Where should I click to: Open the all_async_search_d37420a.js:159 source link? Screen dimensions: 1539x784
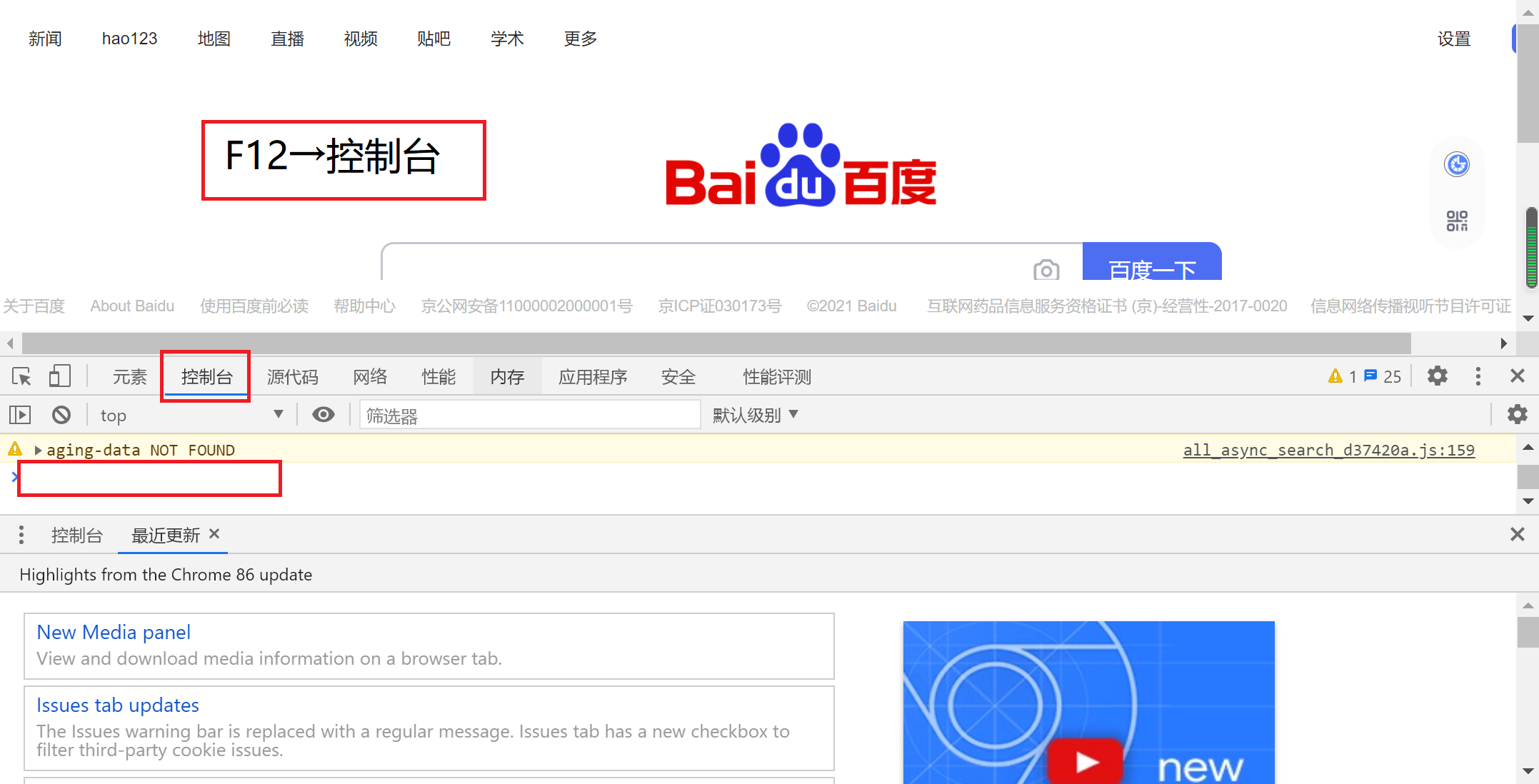[1328, 450]
